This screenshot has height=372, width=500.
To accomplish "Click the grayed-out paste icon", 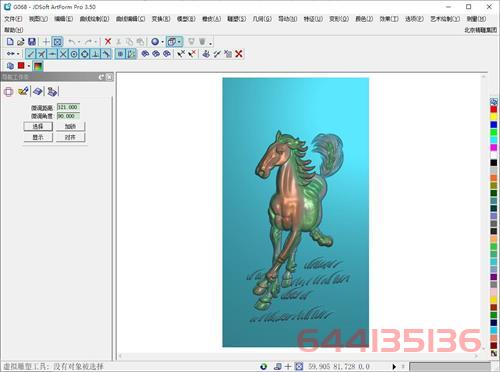I will [140, 42].
